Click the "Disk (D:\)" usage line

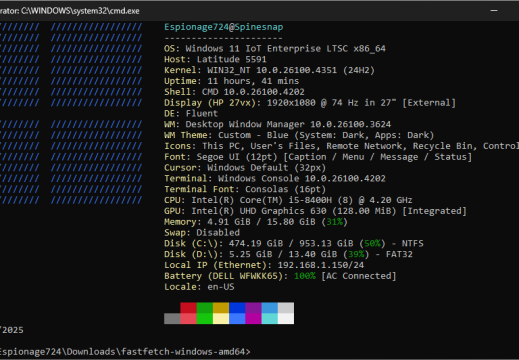click(x=288, y=254)
